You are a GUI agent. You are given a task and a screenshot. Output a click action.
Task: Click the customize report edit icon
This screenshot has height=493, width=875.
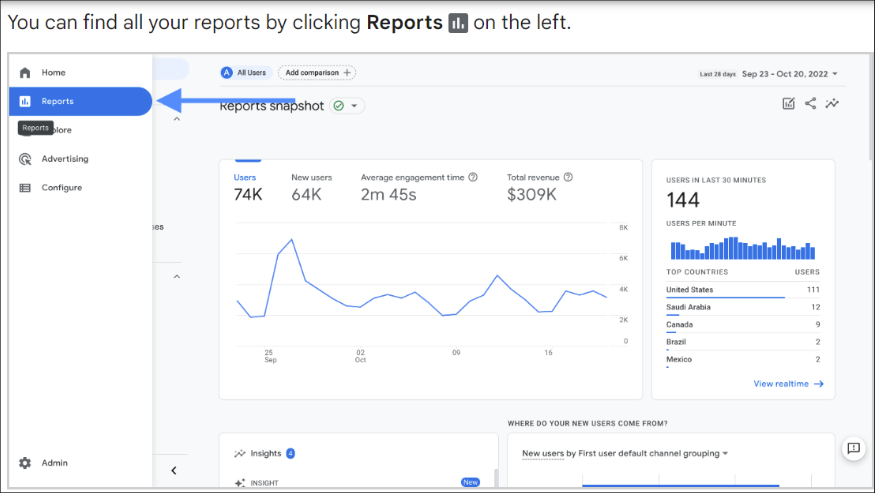tap(789, 103)
